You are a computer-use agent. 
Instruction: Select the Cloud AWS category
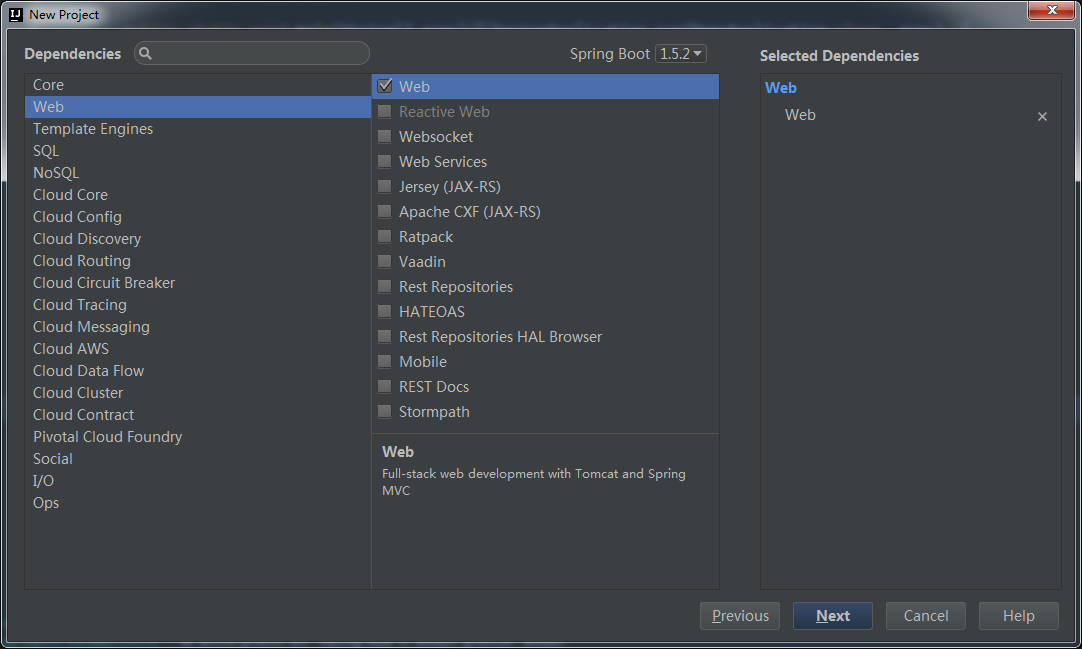pyautogui.click(x=70, y=348)
